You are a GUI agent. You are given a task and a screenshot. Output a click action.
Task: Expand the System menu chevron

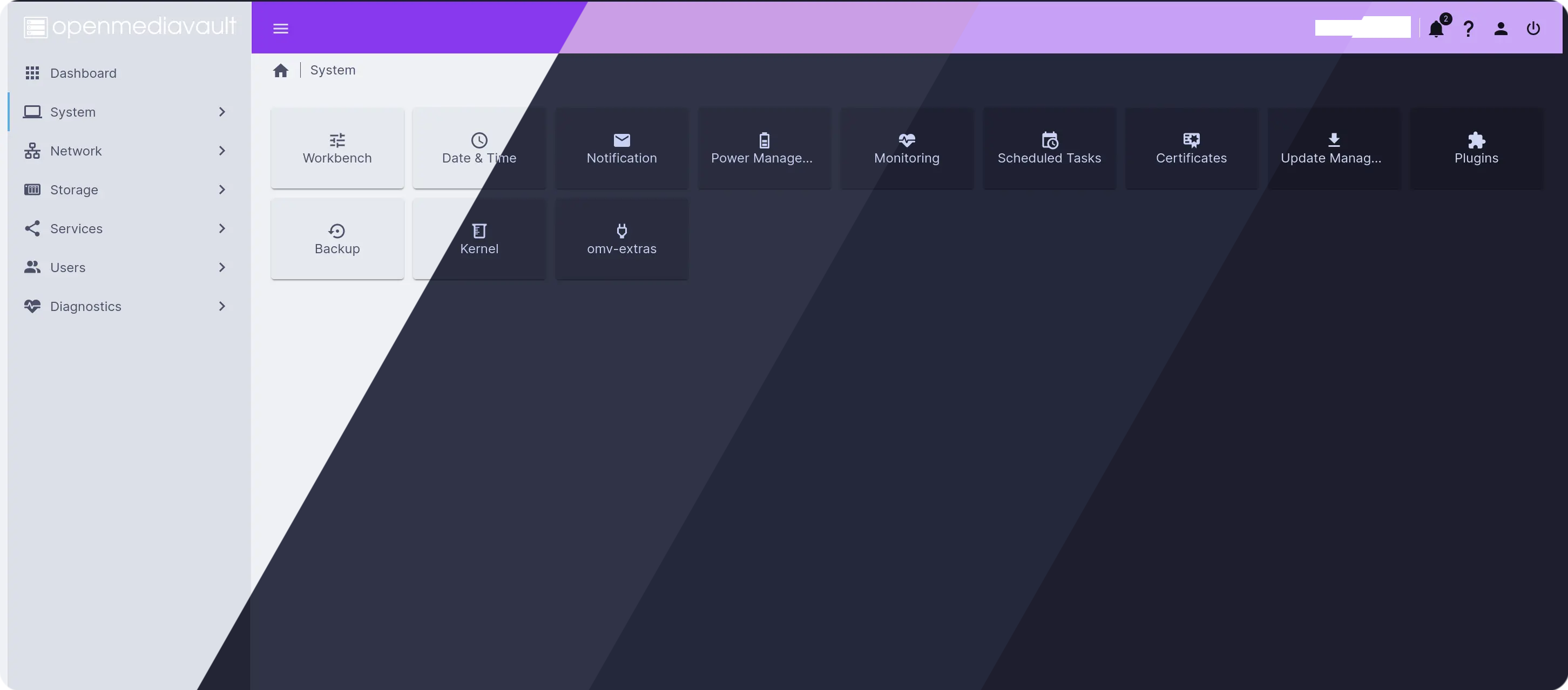(x=222, y=112)
